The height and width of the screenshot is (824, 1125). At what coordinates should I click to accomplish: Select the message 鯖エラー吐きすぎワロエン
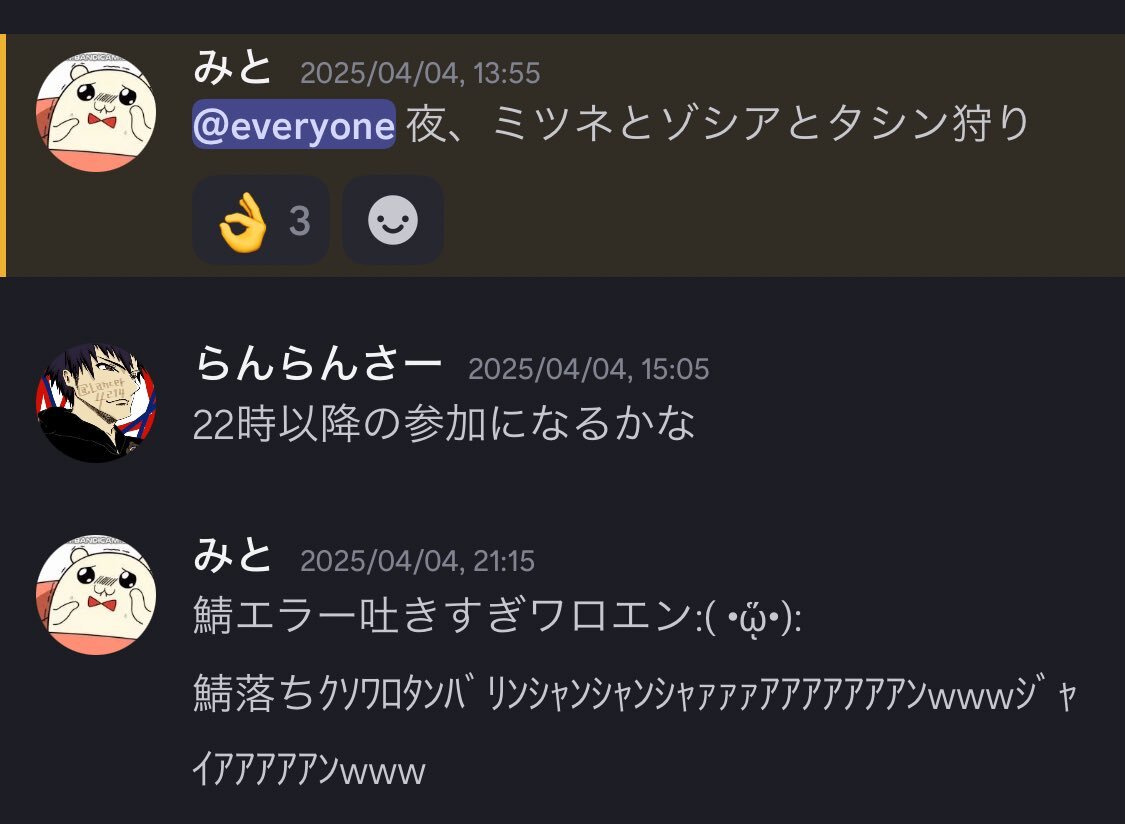(x=441, y=616)
